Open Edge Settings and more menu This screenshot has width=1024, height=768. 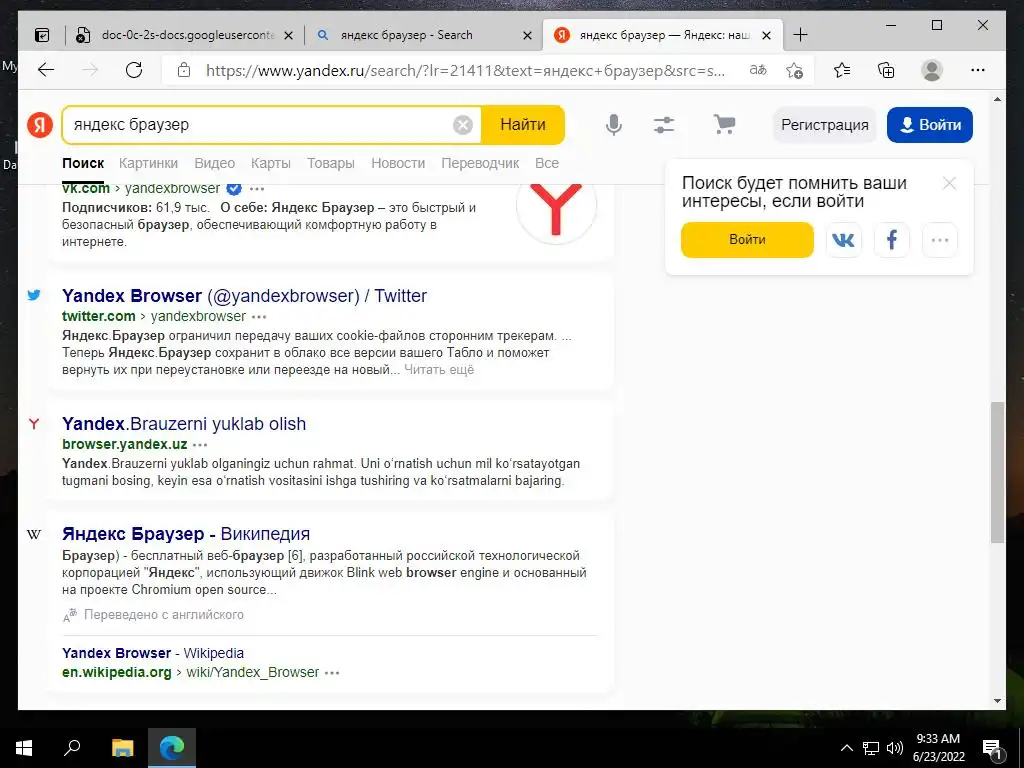click(978, 70)
